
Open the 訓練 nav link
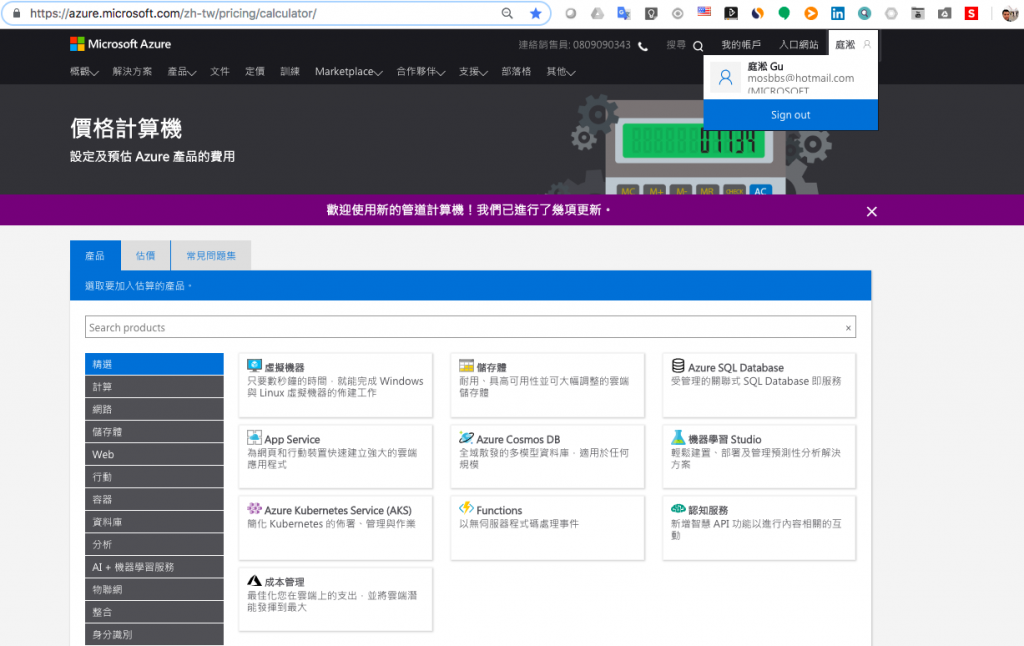click(x=290, y=72)
